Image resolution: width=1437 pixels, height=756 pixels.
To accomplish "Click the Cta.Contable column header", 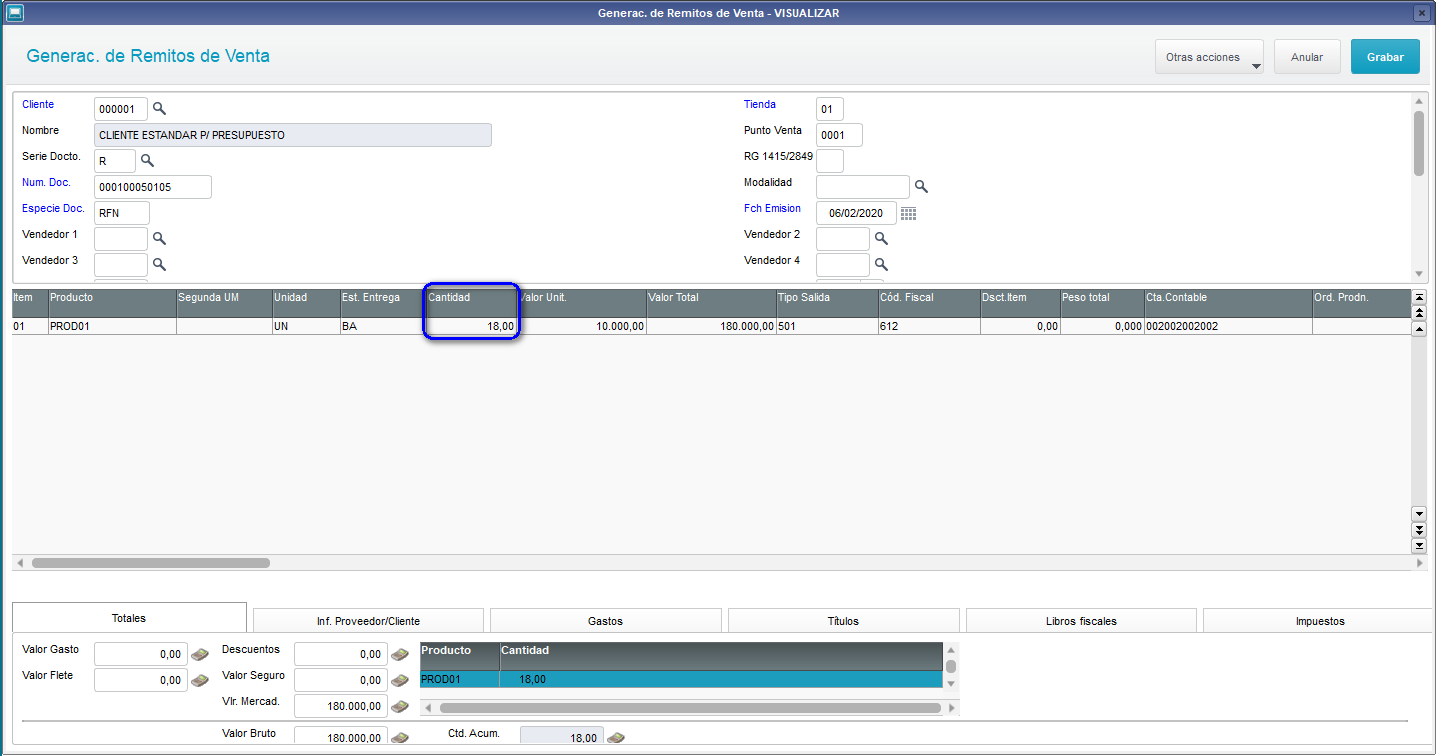I will tap(1228, 304).
